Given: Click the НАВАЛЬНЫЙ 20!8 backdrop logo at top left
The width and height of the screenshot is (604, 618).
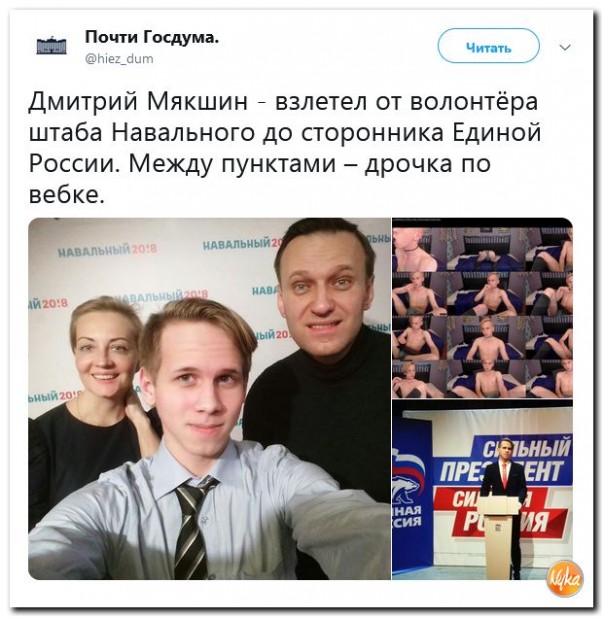Looking at the screenshot, I should [x=107, y=249].
